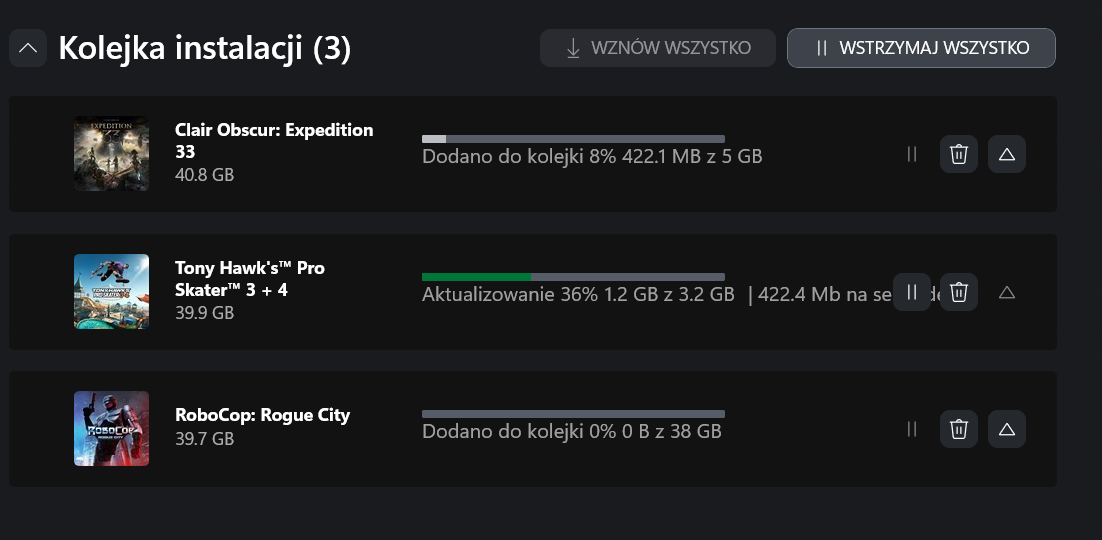Screen dimensions: 1102x540
Task: Open Clair Obscur: Expedition 33 cover thumbnail
Action: coord(111,153)
